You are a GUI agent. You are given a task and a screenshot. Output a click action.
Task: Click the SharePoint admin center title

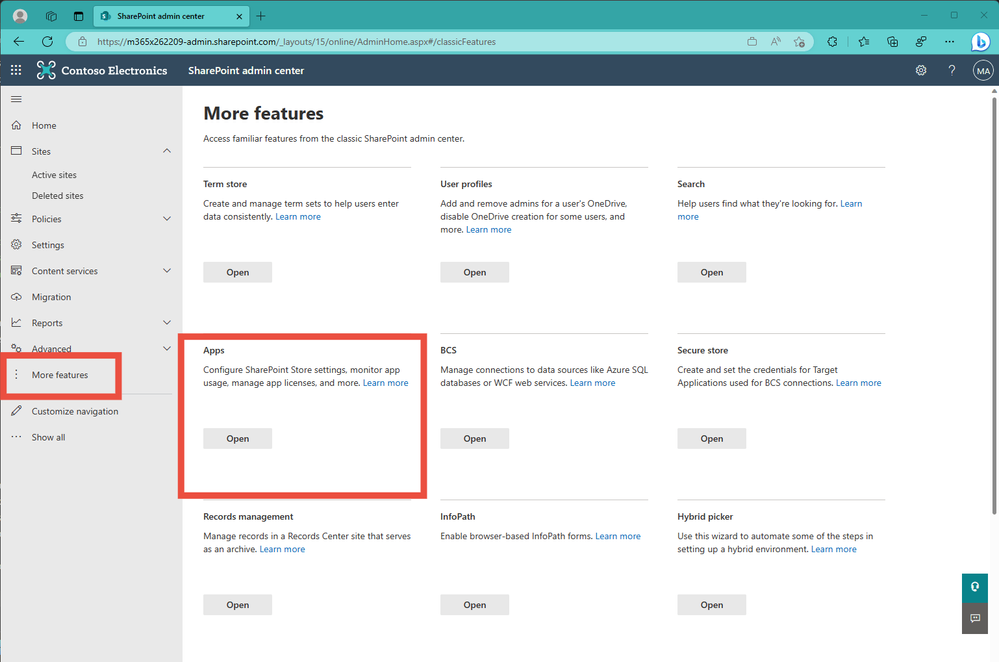click(x=246, y=71)
